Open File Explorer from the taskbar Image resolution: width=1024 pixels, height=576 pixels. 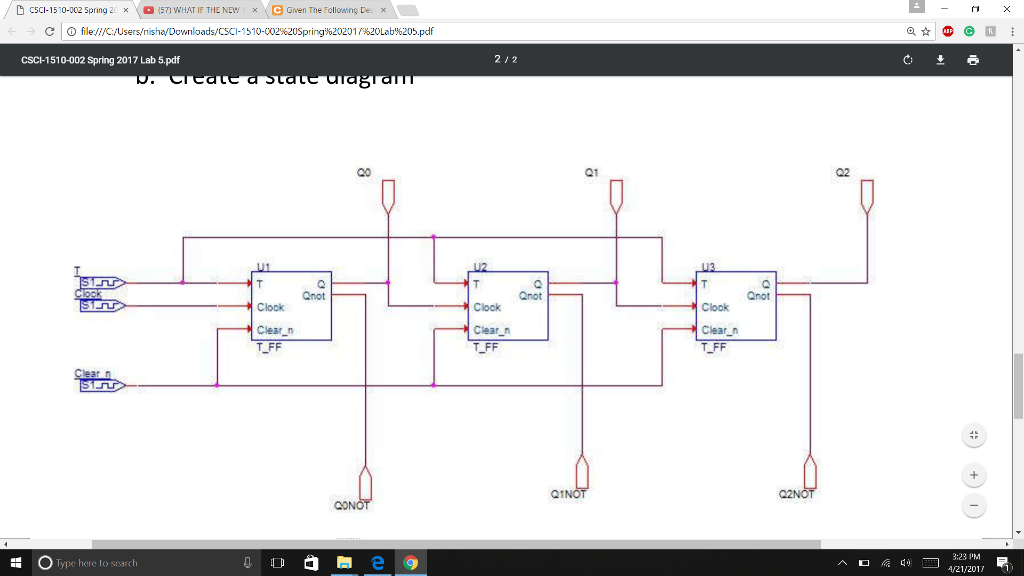344,563
